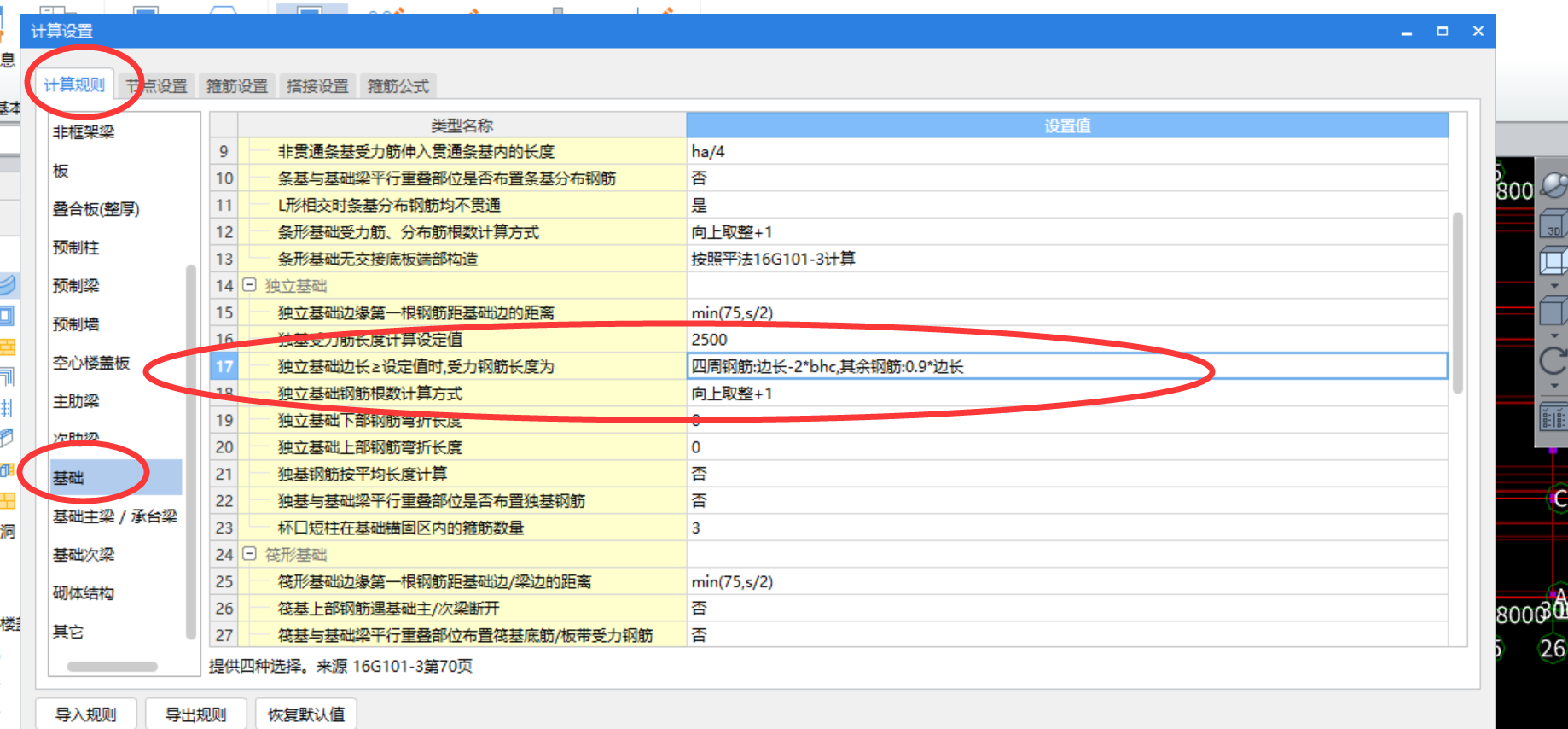Click the 3D view icon in right toolbar

click(1553, 225)
